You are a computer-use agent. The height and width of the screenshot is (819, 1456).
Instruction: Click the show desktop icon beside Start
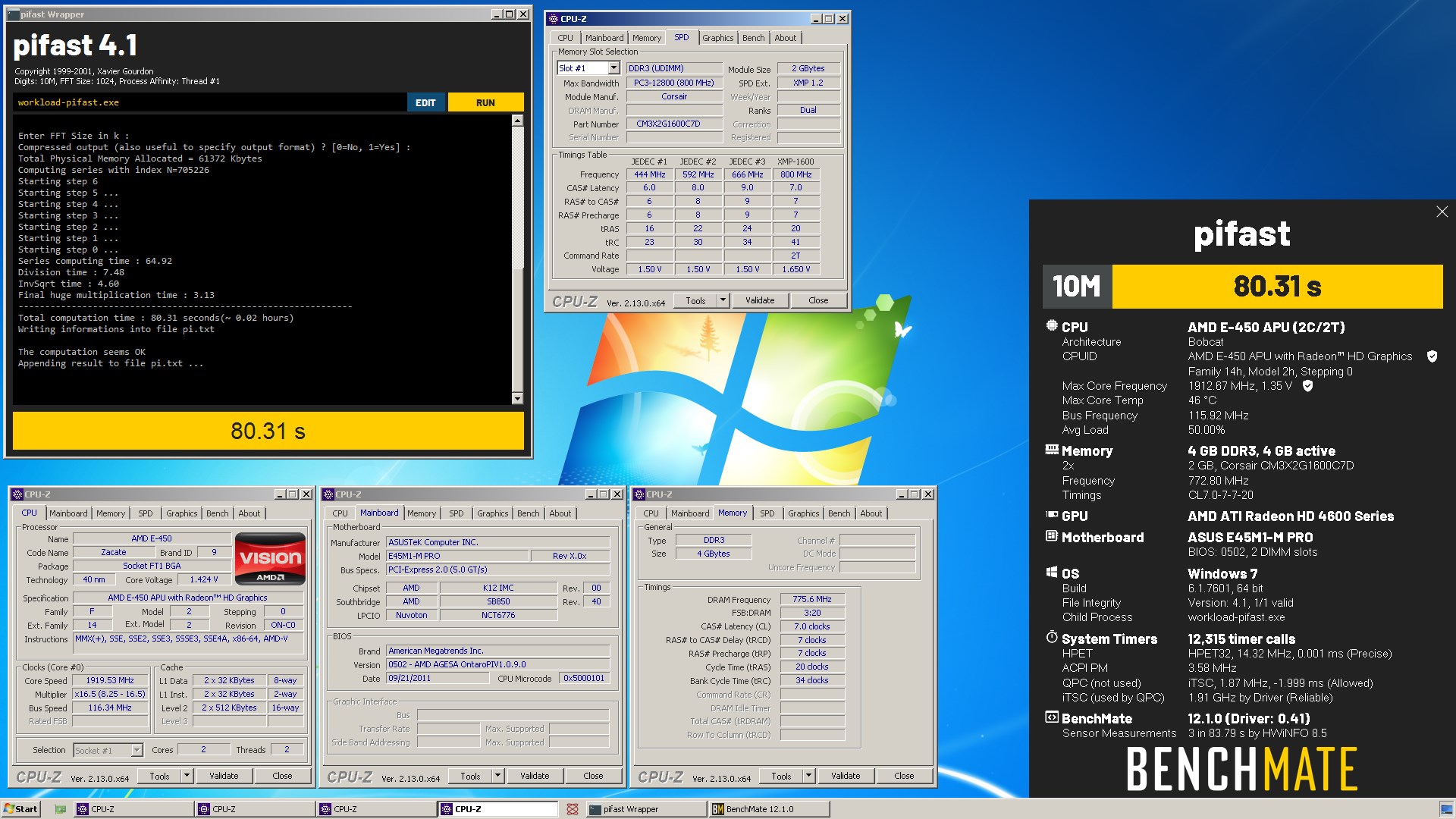click(x=61, y=809)
